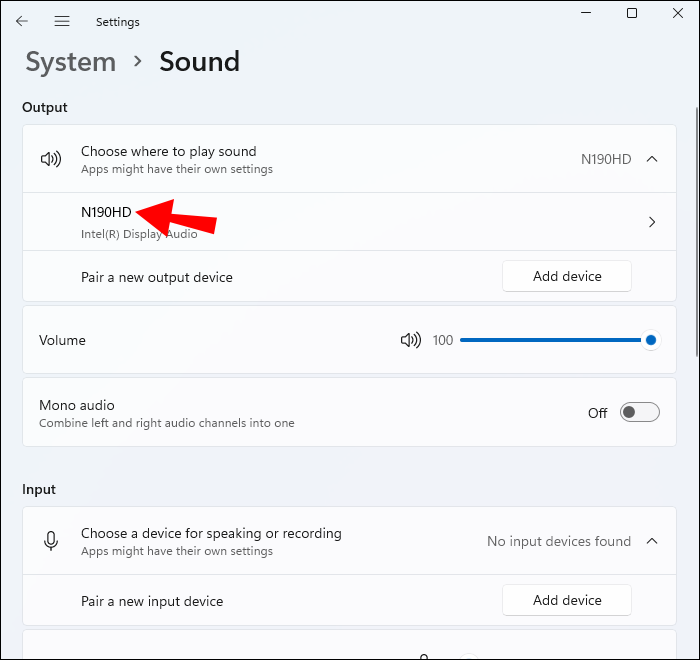Viewport: 700px width, 660px height.
Task: Close the Settings window
Action: (x=678, y=13)
